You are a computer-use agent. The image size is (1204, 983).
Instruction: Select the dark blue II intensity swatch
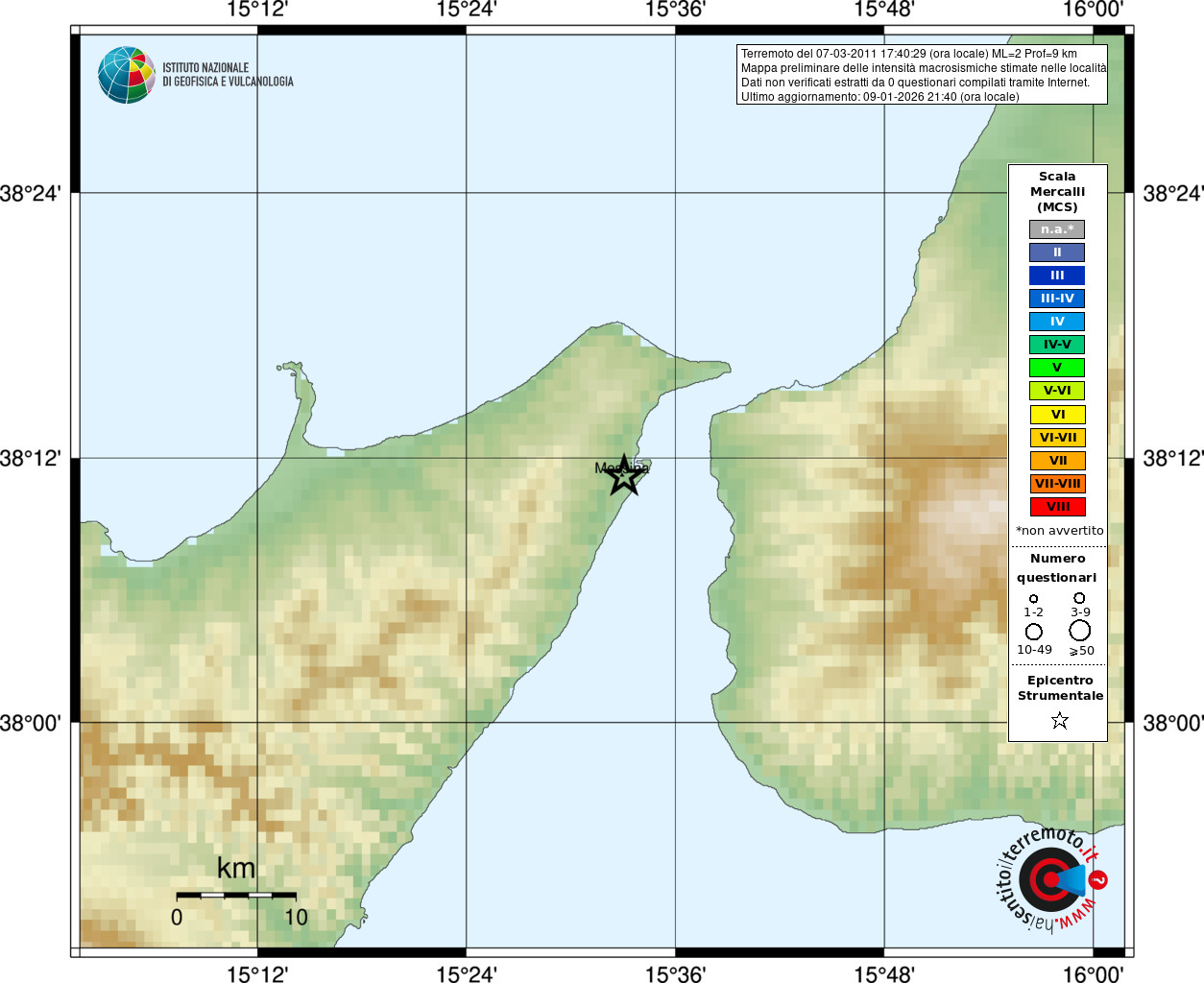tap(1057, 252)
